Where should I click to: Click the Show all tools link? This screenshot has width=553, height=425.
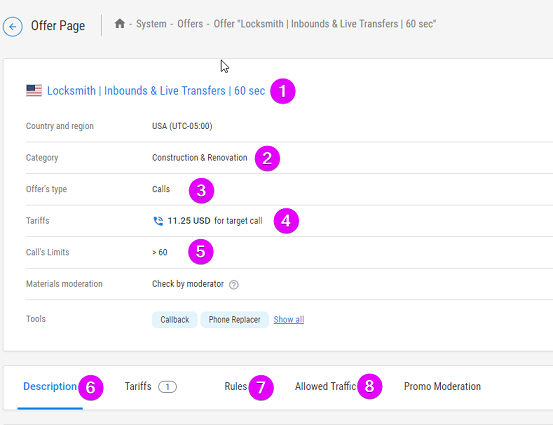pos(289,320)
